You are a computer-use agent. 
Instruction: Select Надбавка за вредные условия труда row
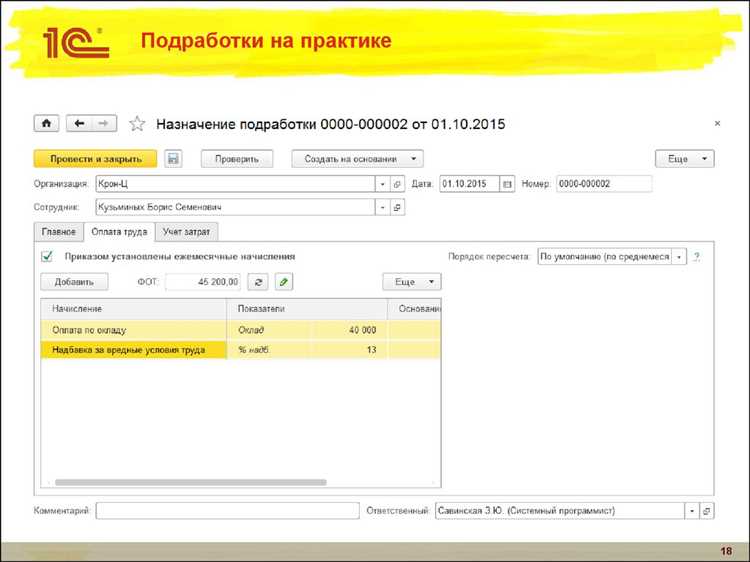coord(241,350)
